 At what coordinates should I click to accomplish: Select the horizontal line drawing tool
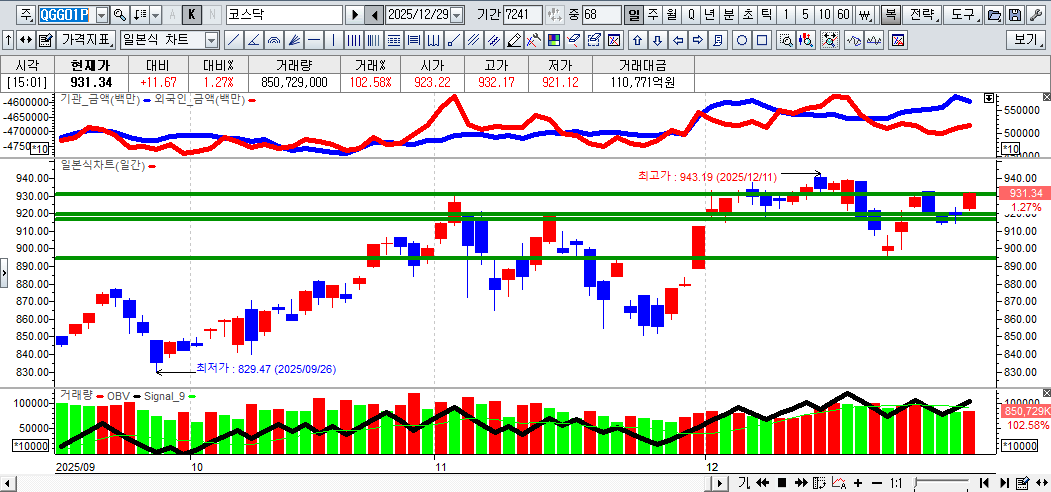pyautogui.click(x=313, y=41)
